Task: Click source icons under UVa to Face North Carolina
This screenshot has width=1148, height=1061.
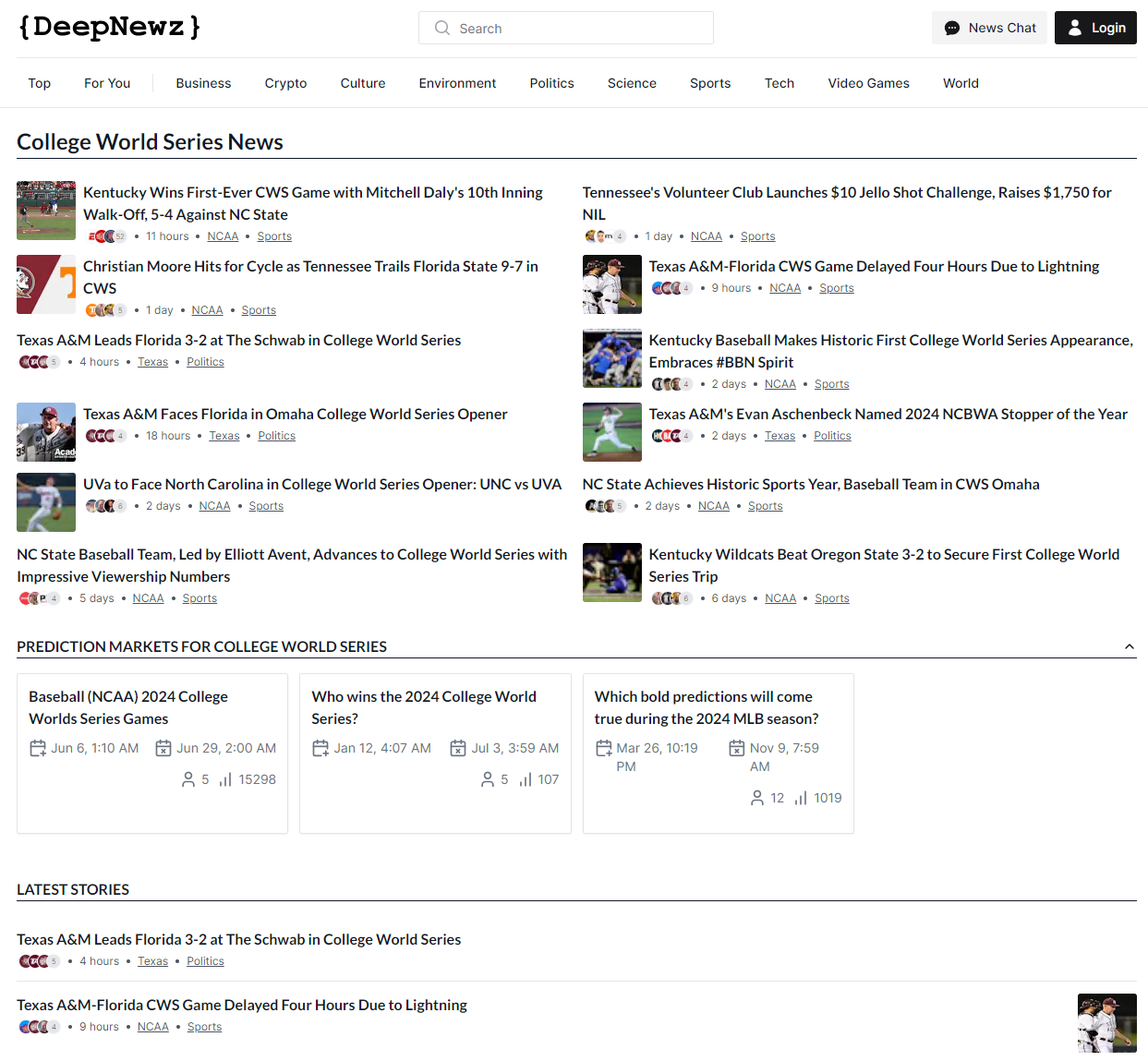Action: [106, 506]
